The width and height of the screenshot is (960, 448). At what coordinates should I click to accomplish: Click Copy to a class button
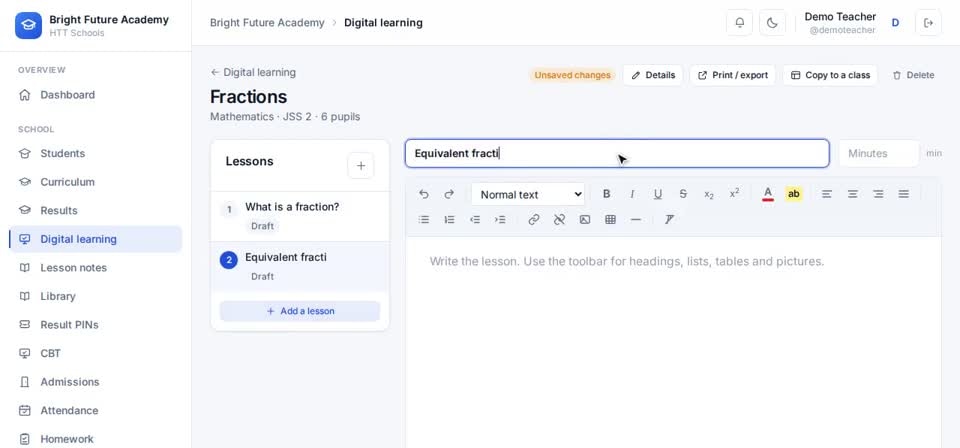click(x=830, y=75)
